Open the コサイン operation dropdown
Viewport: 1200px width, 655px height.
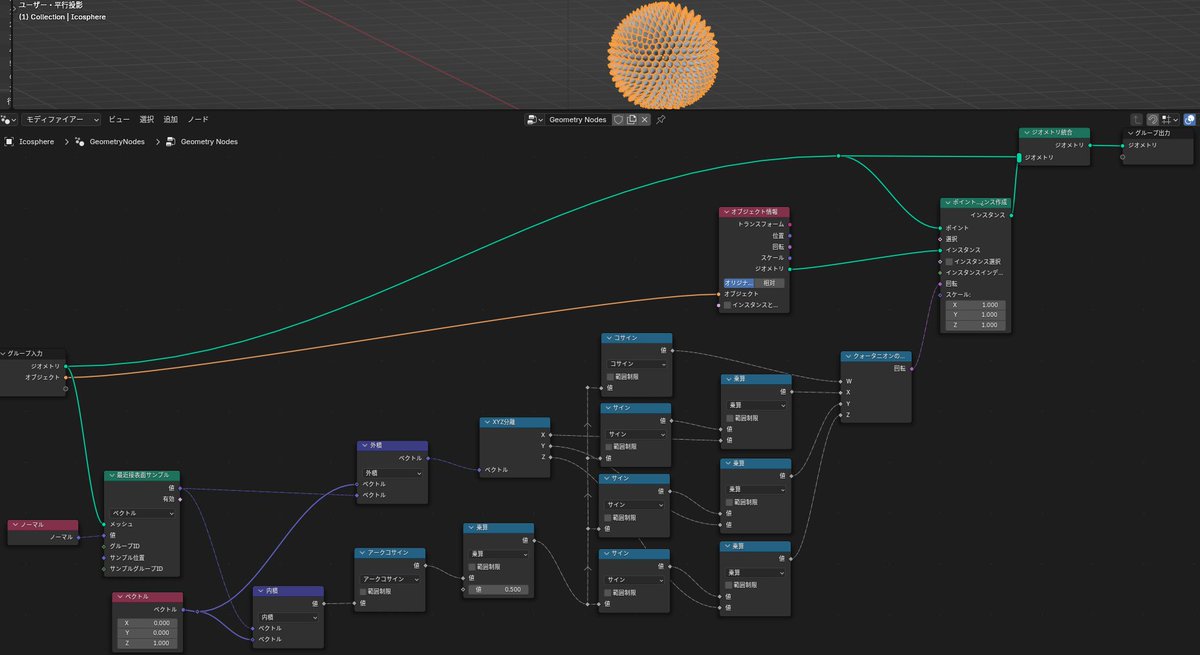pyautogui.click(x=637, y=364)
